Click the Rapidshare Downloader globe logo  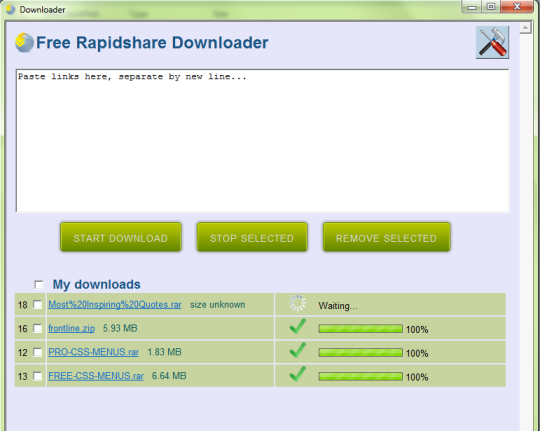point(24,42)
